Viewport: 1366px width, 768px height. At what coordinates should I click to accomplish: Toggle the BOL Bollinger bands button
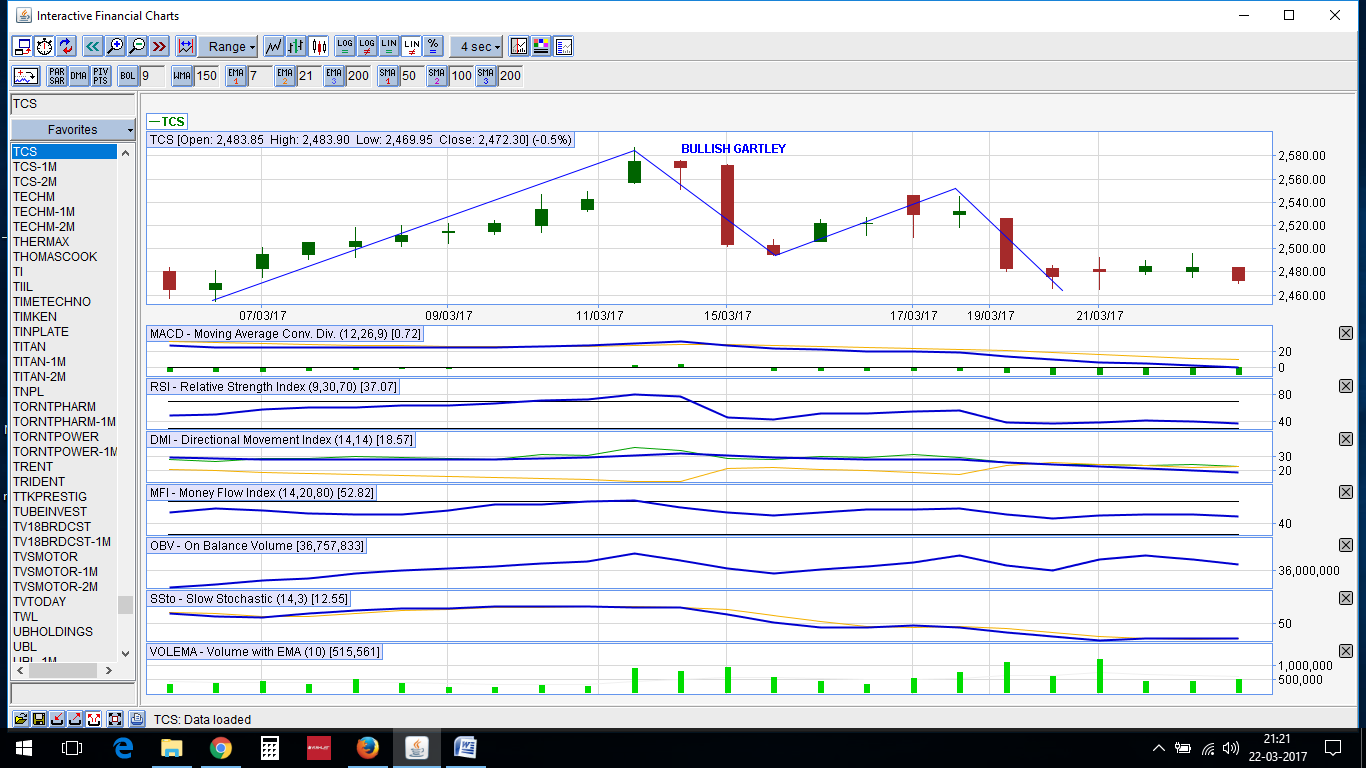pos(128,76)
